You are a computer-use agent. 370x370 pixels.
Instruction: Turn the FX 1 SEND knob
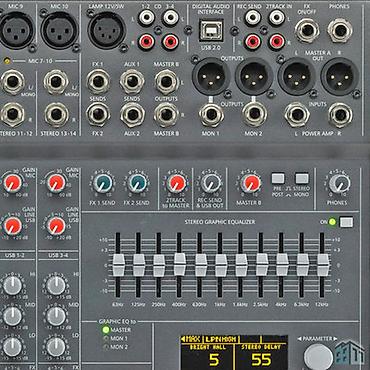(102, 184)
